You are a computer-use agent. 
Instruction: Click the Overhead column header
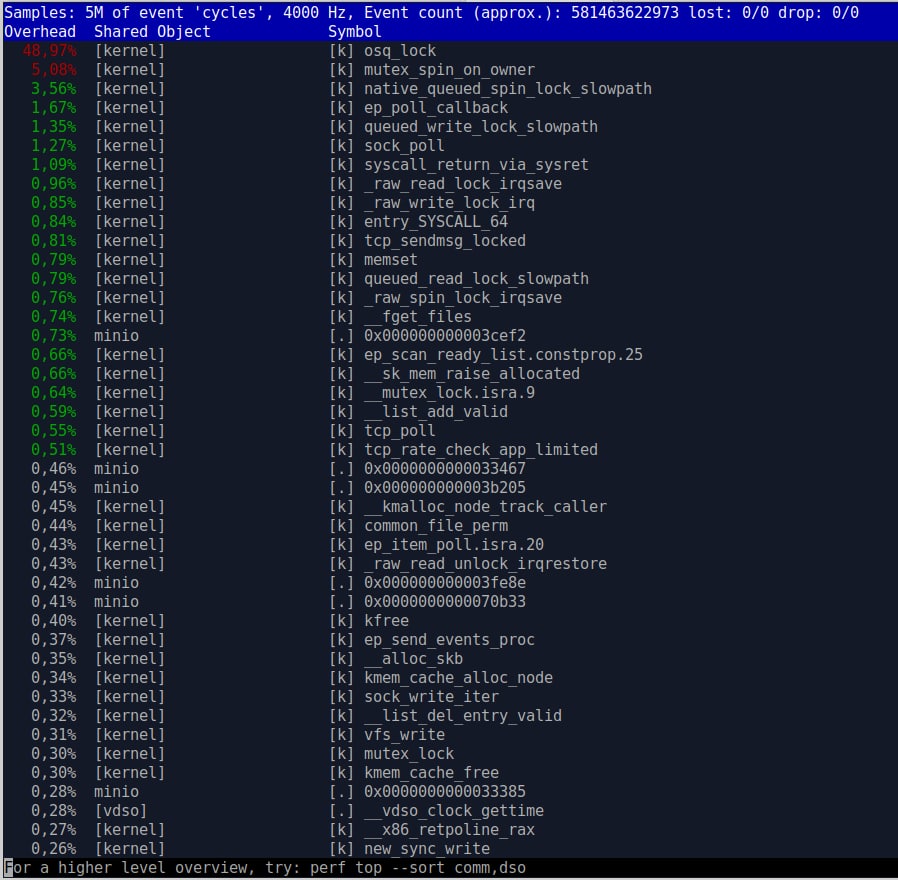pos(40,31)
